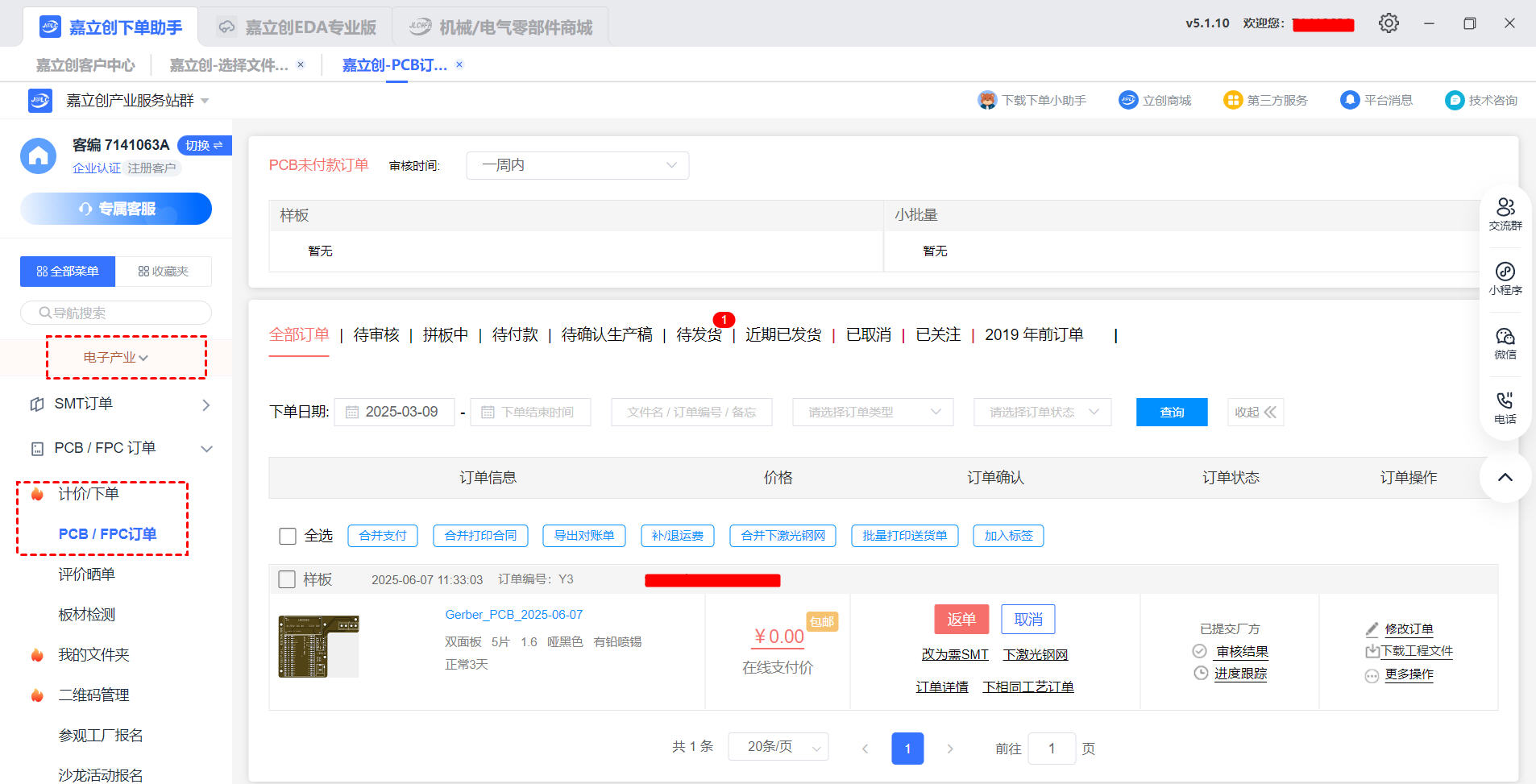Viewport: 1536px width, 784px height.
Task: Expand the SMT订单 menu chevron
Action: coord(206,404)
